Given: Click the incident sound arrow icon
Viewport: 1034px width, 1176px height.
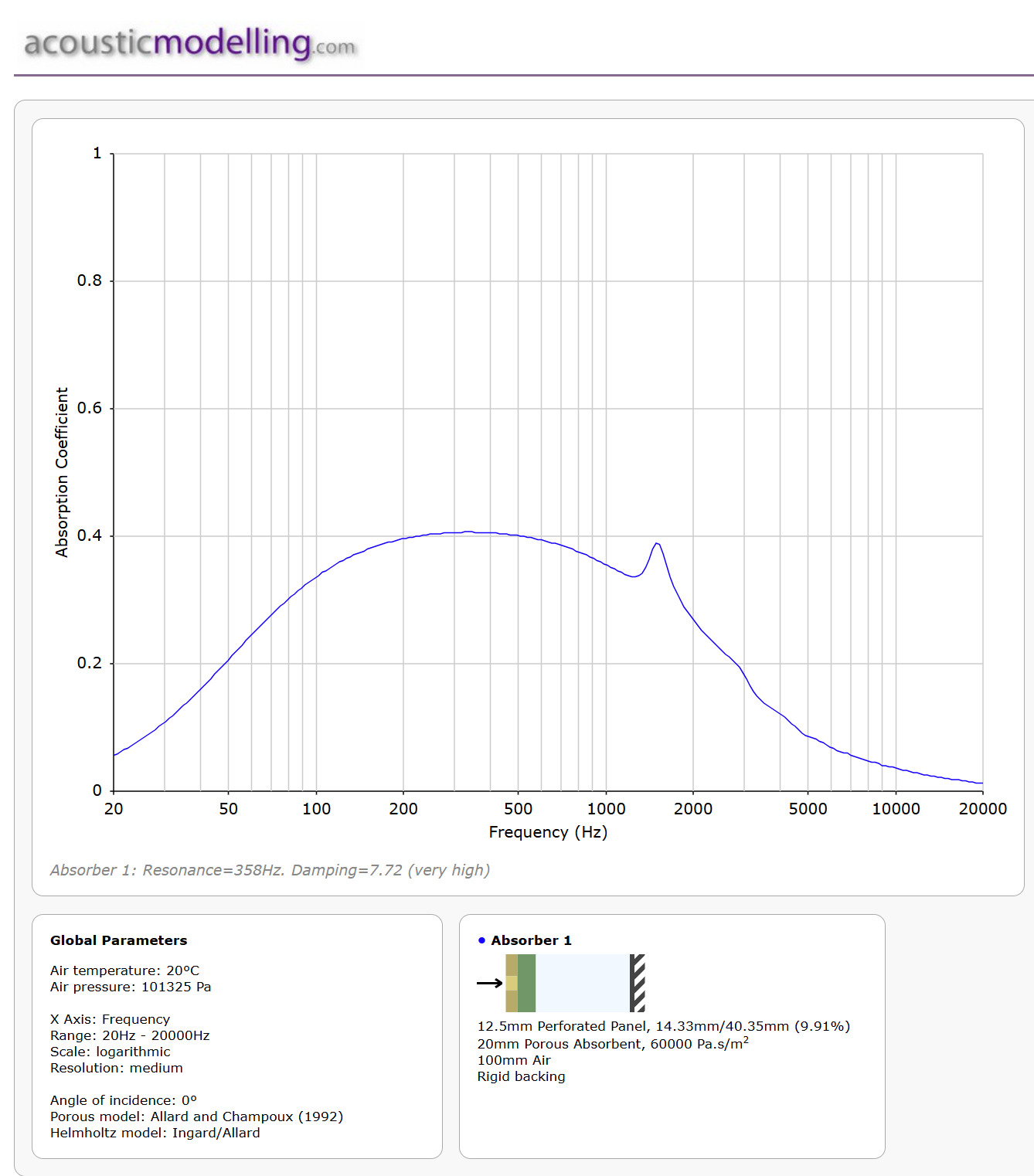Looking at the screenshot, I should [489, 983].
